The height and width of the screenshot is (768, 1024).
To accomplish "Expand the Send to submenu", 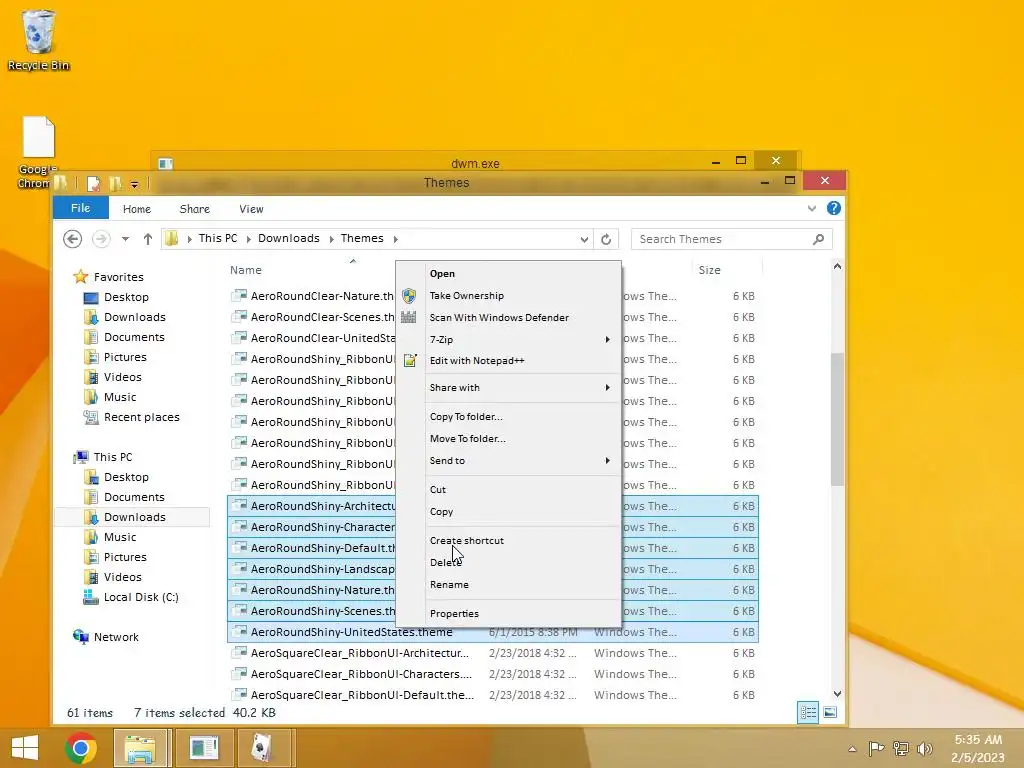I will pos(509,460).
